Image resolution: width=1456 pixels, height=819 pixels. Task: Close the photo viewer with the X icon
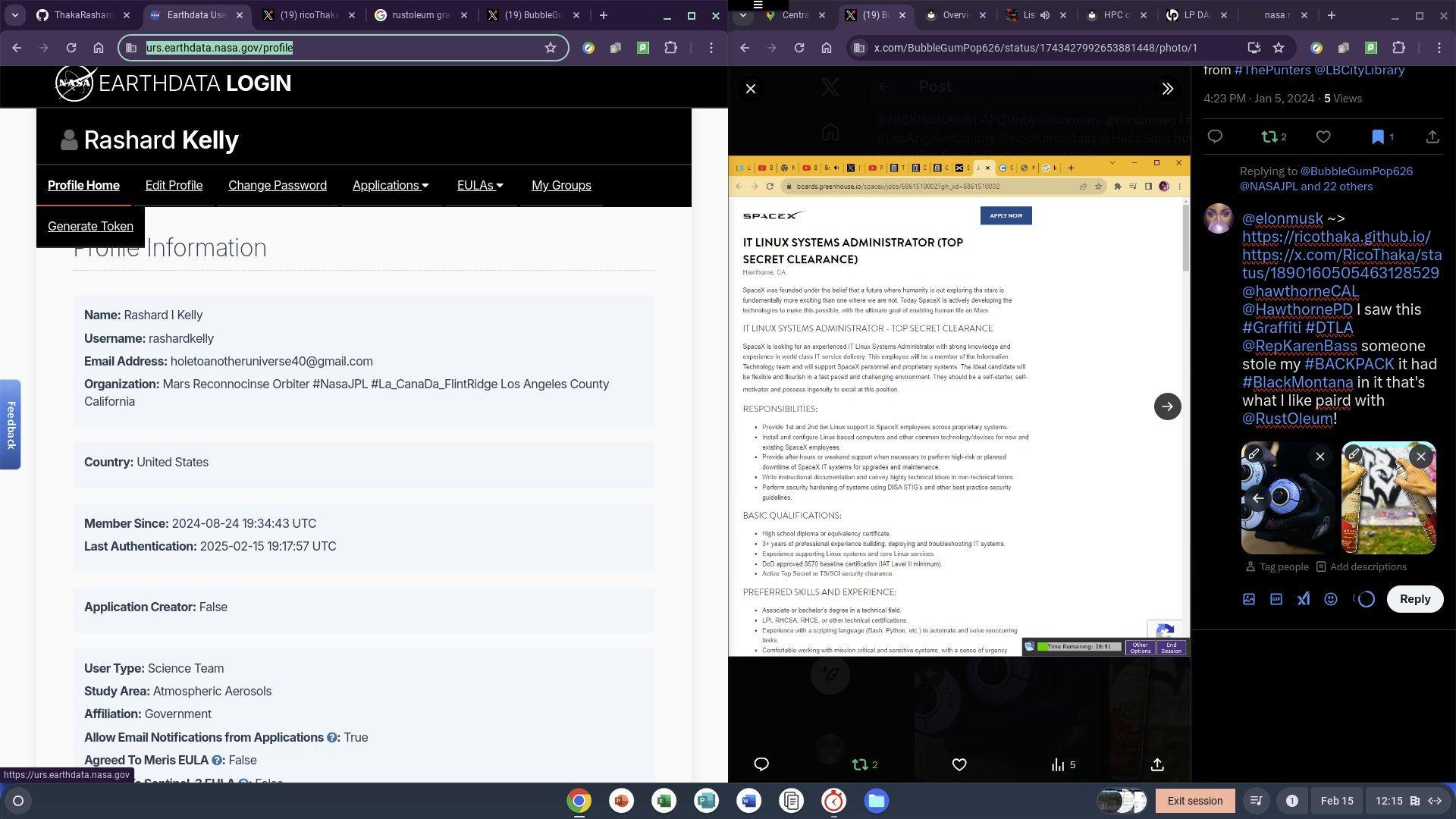coord(751,89)
